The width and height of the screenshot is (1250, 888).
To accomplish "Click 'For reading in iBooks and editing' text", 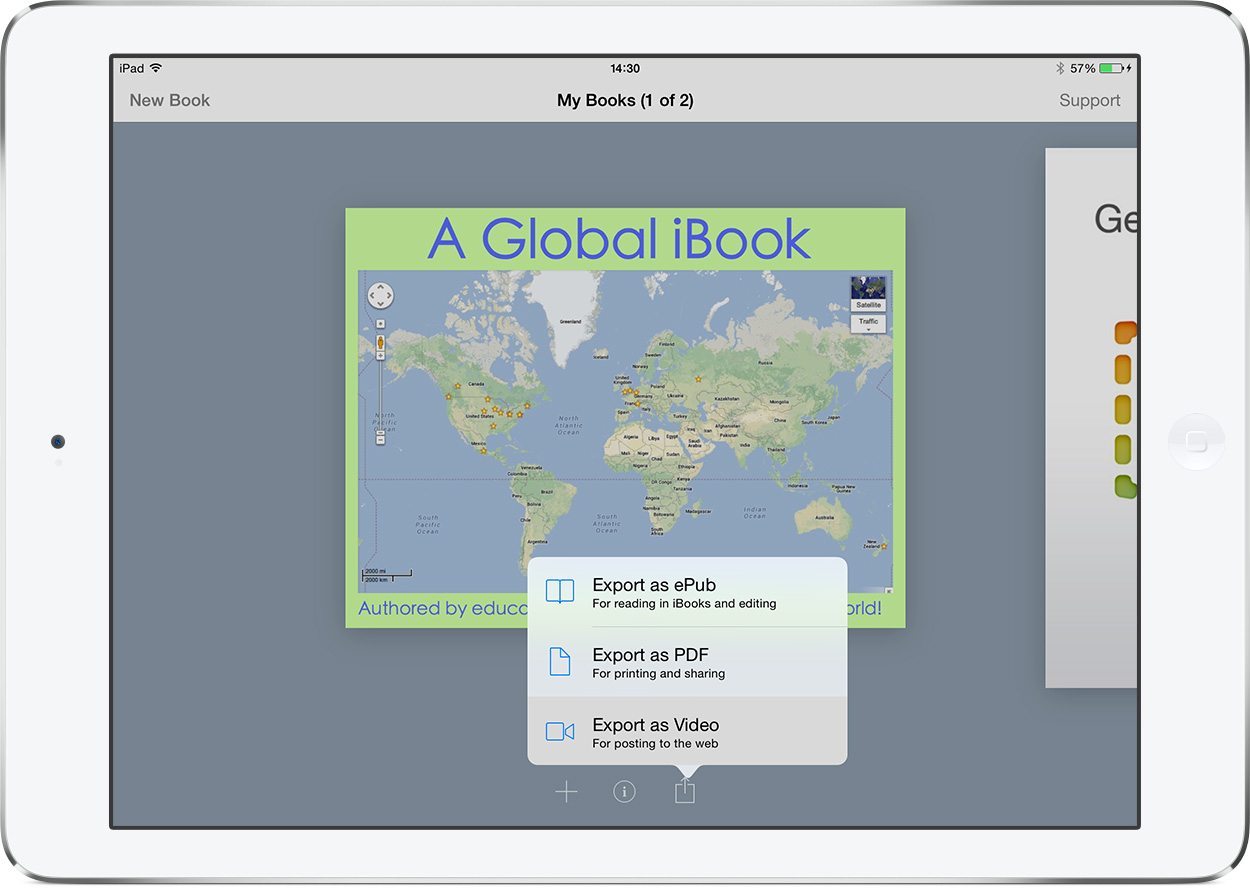I will point(684,604).
